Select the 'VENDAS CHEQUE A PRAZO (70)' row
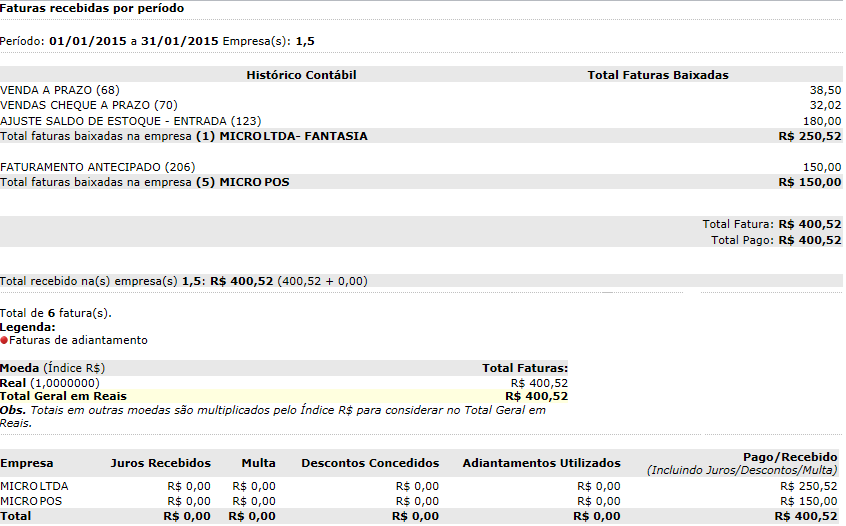The width and height of the screenshot is (846, 526). (x=421, y=105)
